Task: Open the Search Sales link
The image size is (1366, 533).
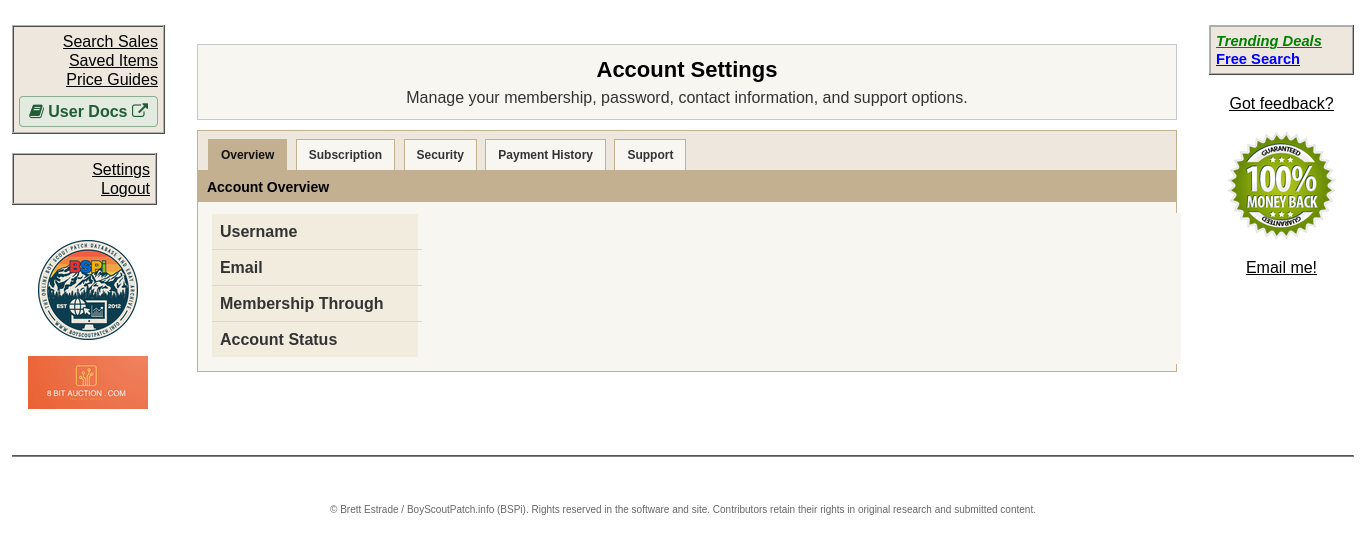Action: (110, 41)
